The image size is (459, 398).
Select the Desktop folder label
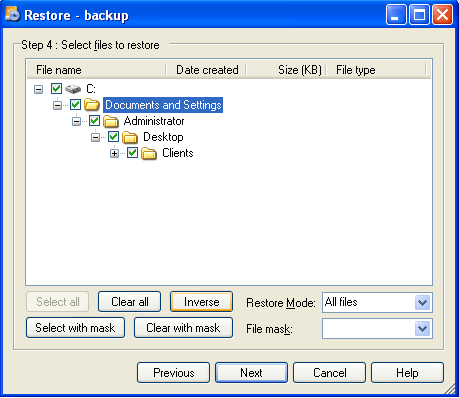(163, 137)
